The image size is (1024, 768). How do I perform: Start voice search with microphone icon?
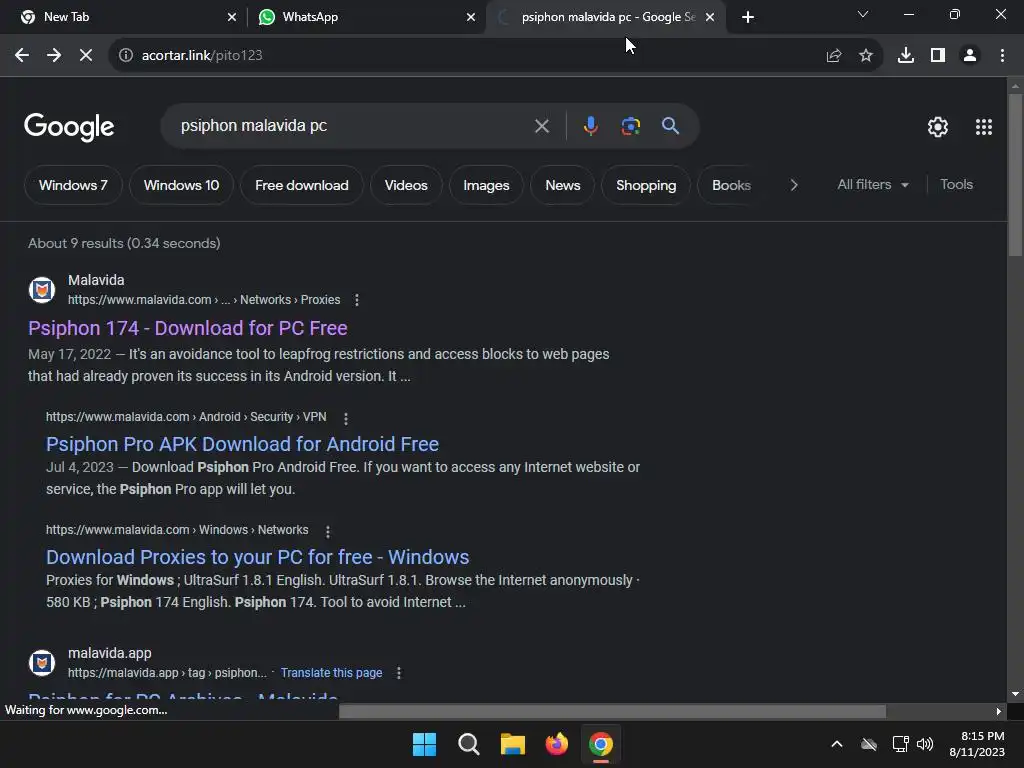click(590, 126)
